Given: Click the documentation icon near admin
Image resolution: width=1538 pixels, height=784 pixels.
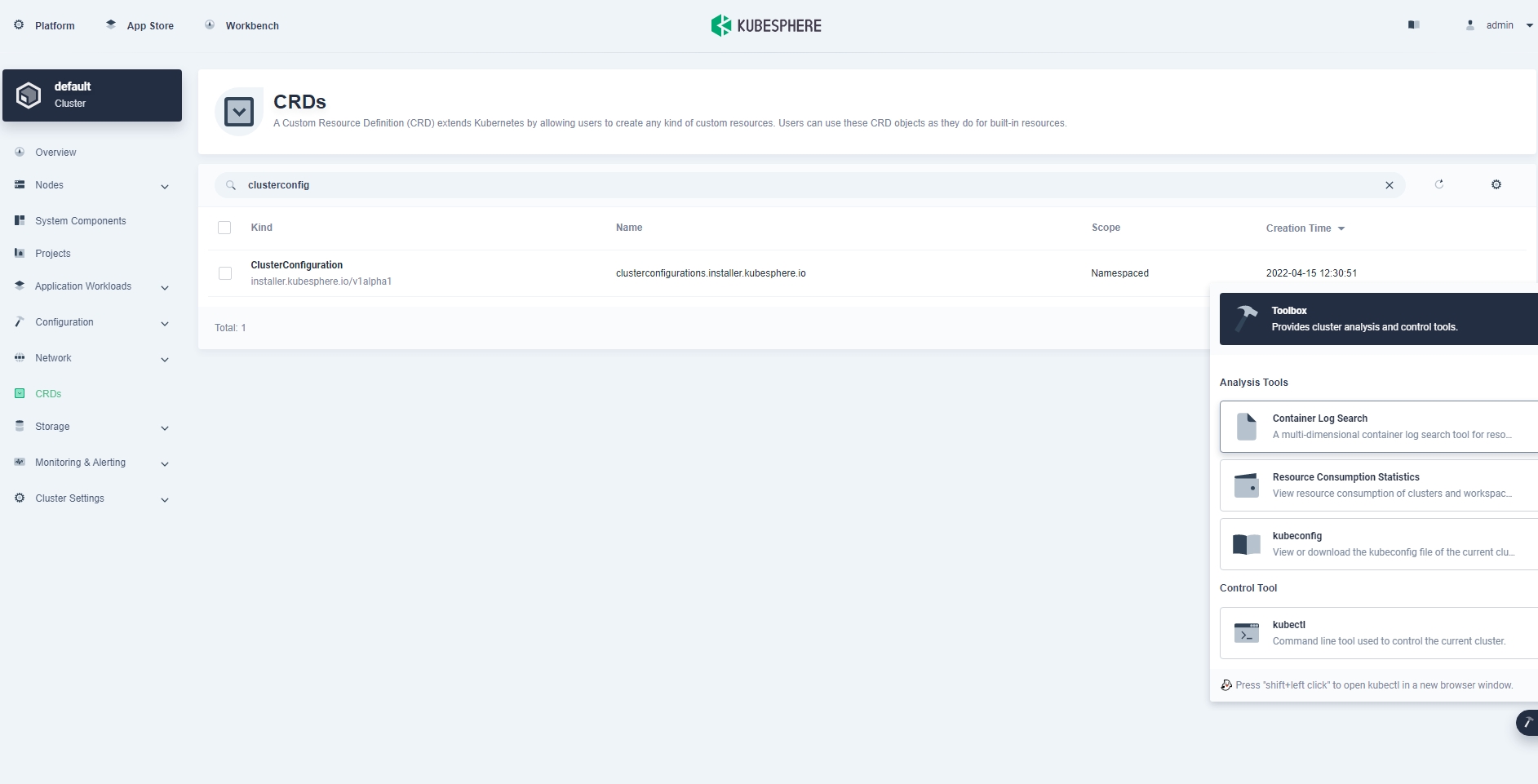Looking at the screenshot, I should 1414,25.
